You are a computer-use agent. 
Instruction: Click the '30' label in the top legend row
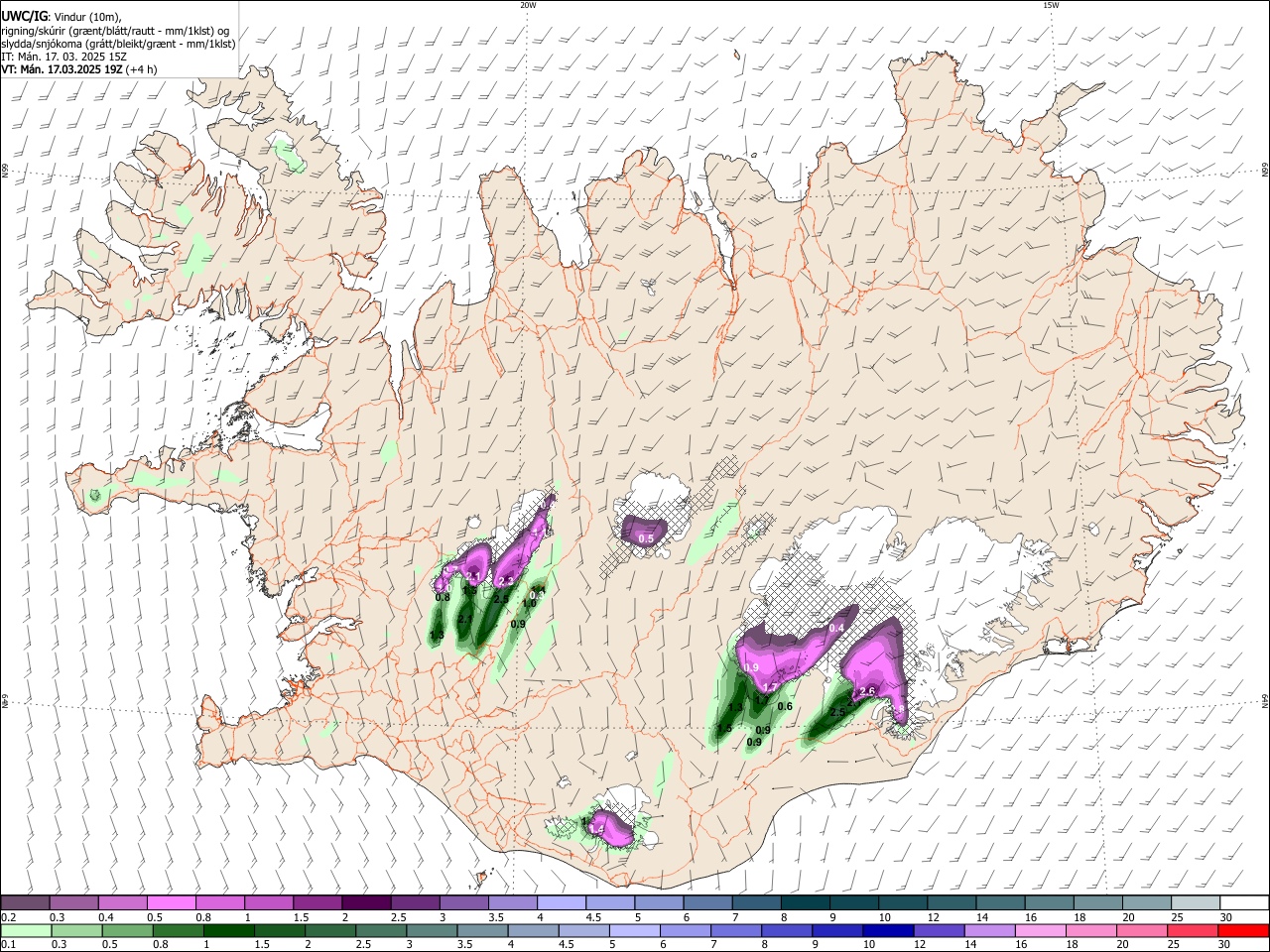pyautogui.click(x=1226, y=917)
